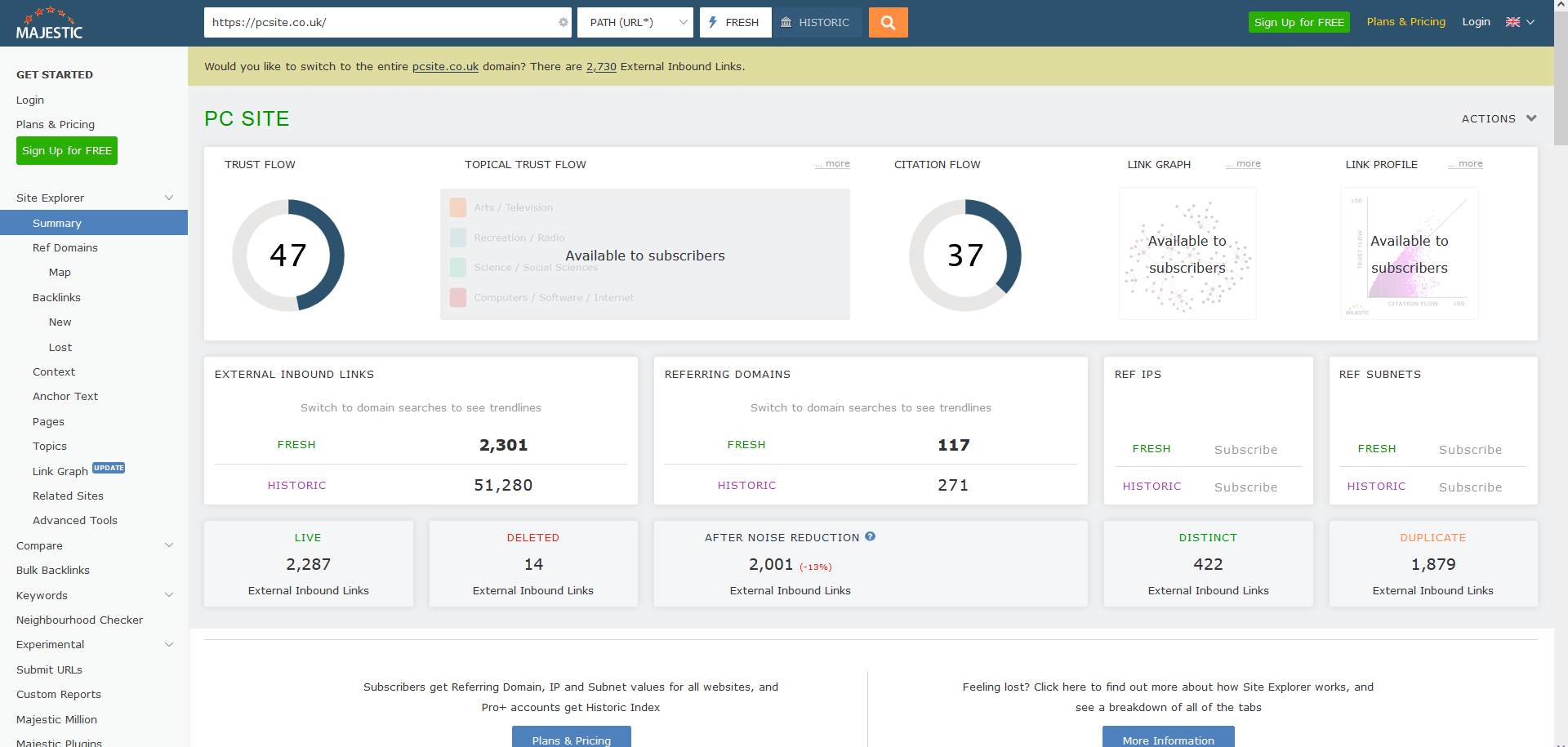Click the Link Profile chart thumbnail
This screenshot has height=747, width=1568.
click(1410, 253)
